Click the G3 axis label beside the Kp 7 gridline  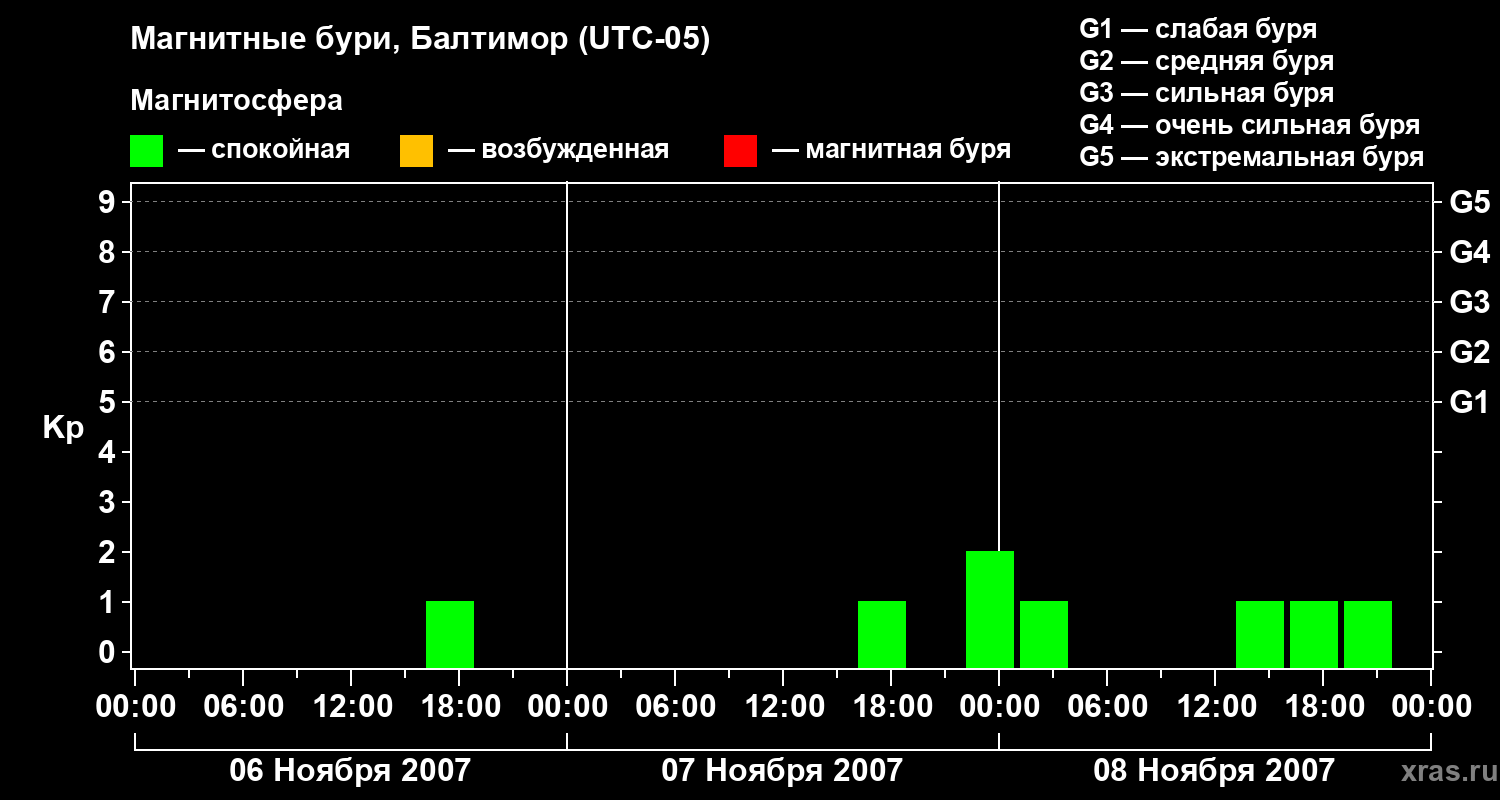(x=1470, y=302)
